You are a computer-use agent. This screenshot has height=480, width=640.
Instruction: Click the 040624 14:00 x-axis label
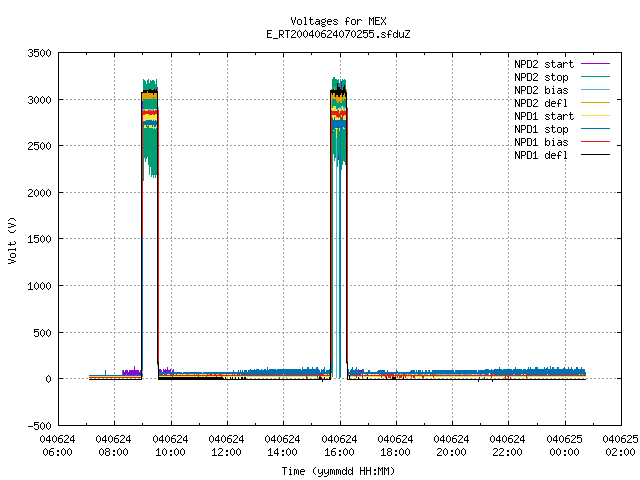pyautogui.click(x=282, y=446)
